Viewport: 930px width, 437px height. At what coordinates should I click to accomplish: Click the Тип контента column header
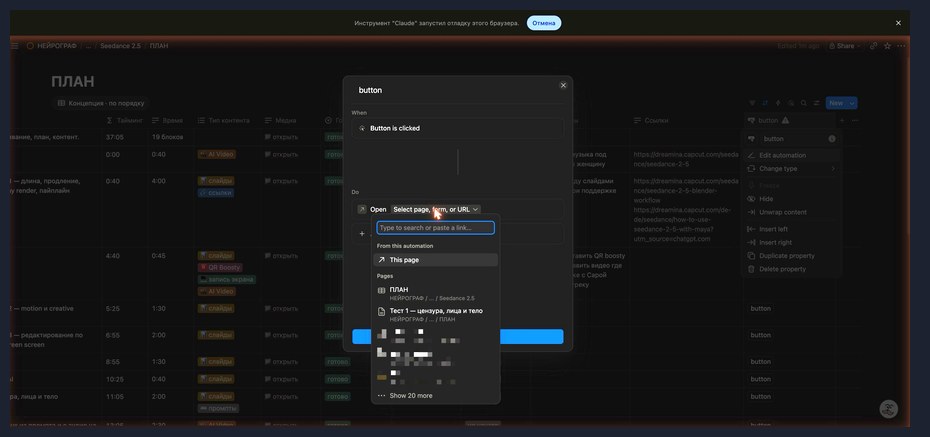[226, 120]
